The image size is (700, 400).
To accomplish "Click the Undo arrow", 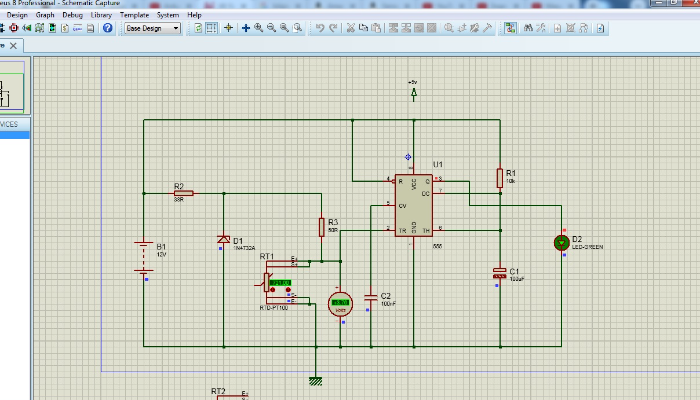I will (x=320, y=28).
